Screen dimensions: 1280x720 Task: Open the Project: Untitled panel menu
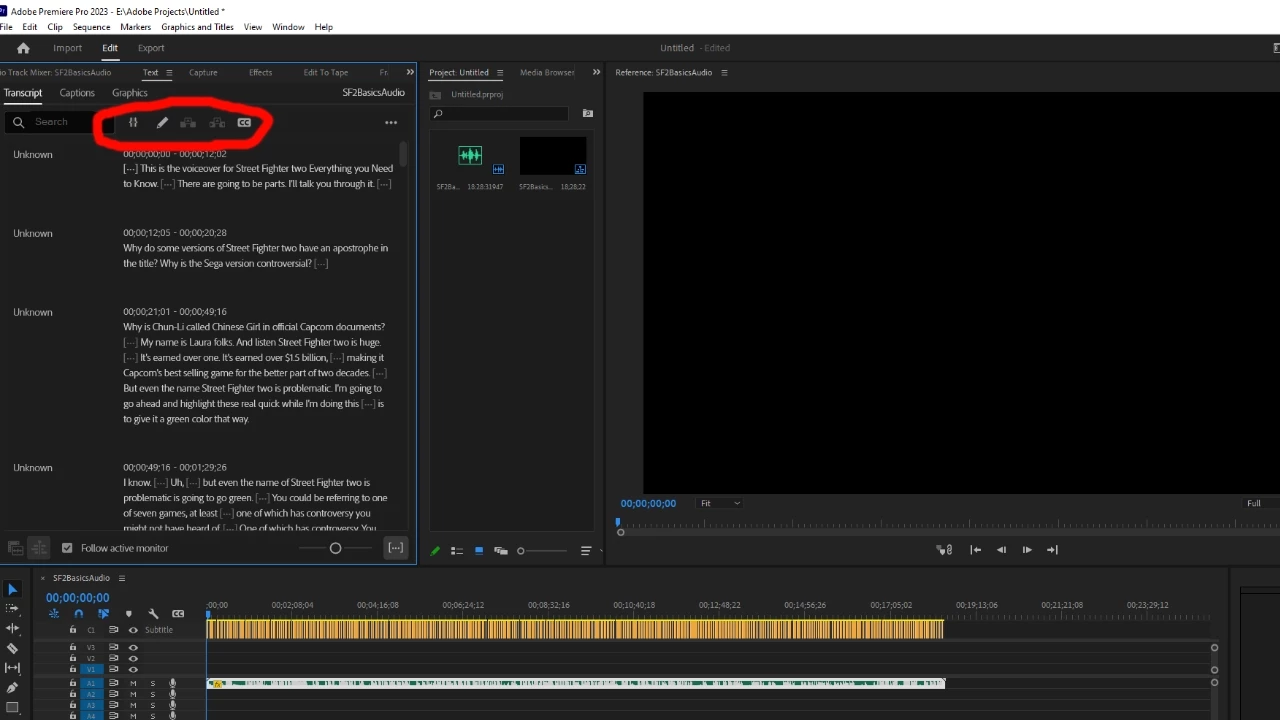tap(499, 73)
